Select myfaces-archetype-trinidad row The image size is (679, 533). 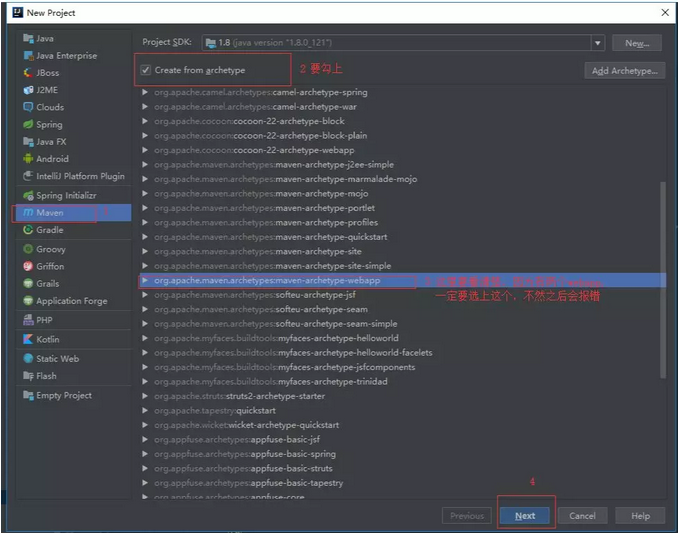401,382
